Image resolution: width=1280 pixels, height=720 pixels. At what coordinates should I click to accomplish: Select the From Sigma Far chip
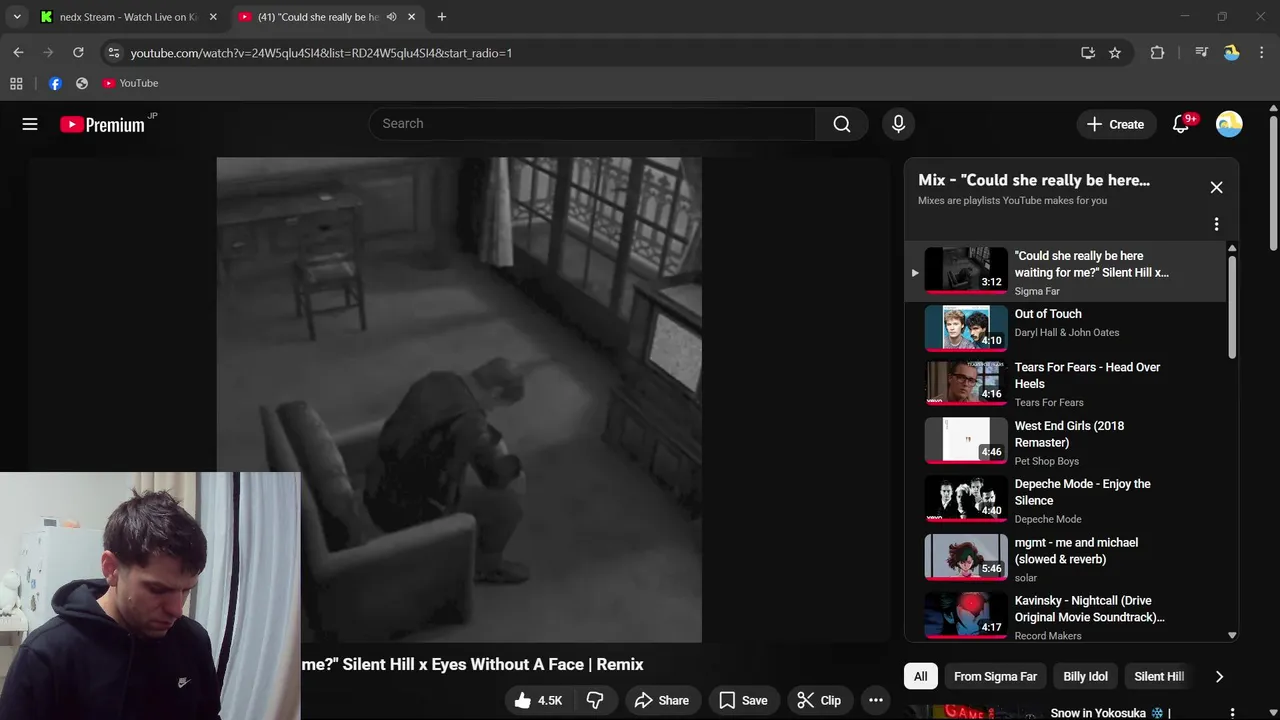tap(995, 676)
